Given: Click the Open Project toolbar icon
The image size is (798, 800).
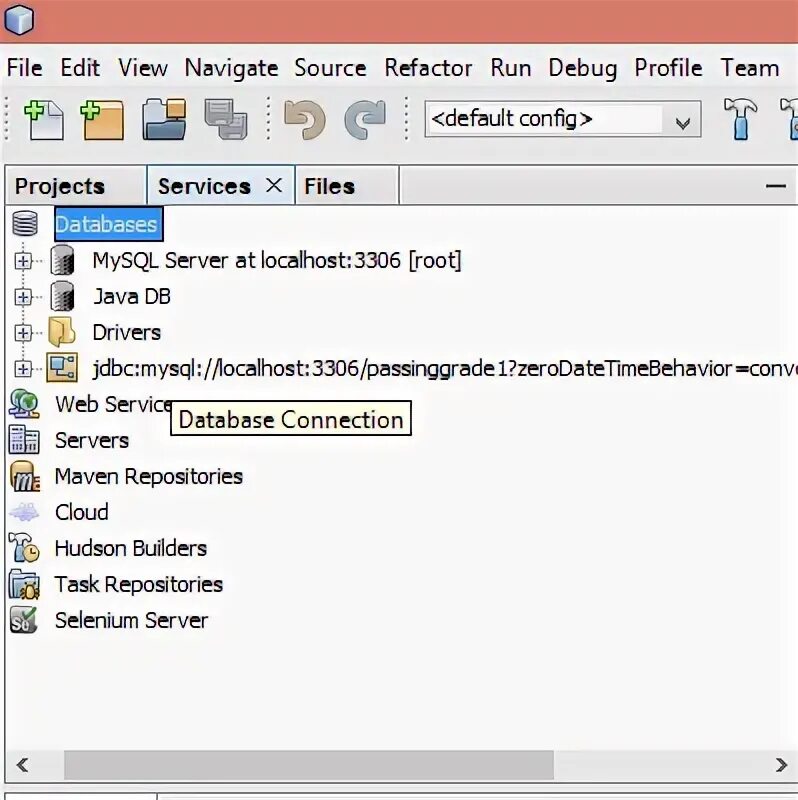Looking at the screenshot, I should (x=164, y=120).
